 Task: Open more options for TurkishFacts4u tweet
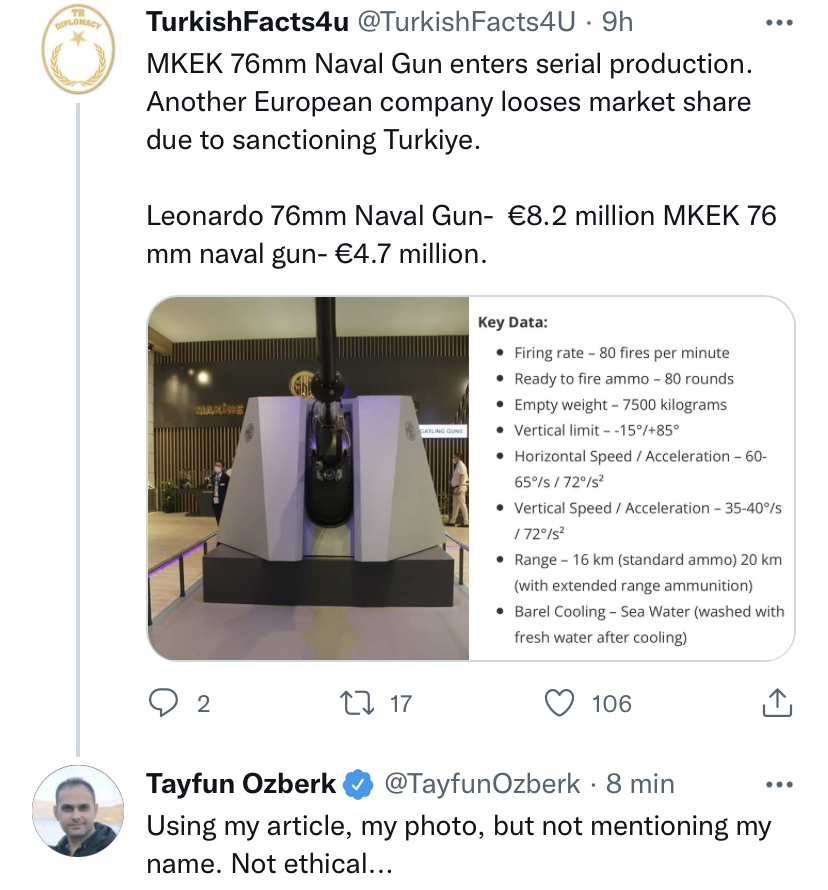click(777, 21)
